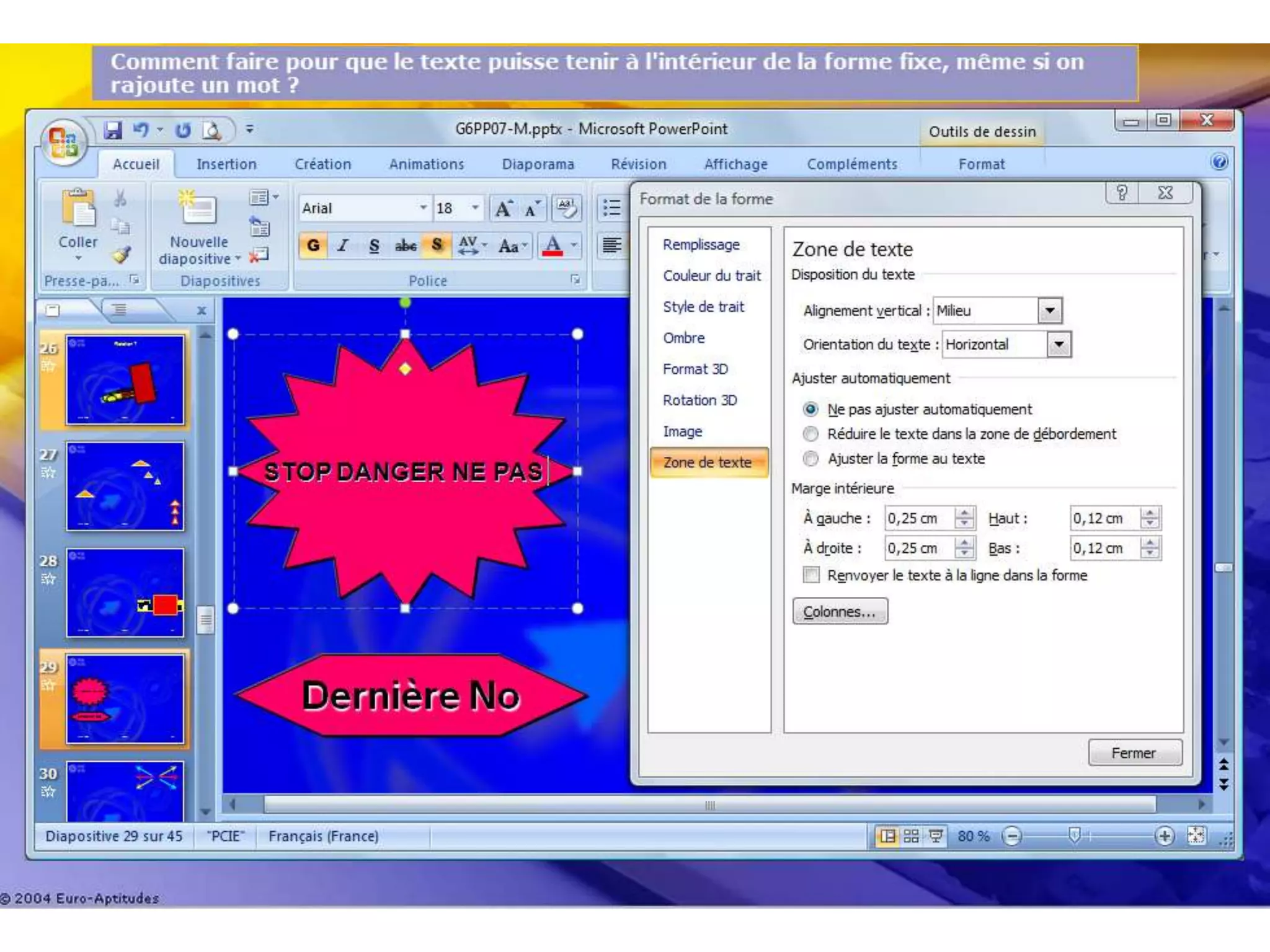The width and height of the screenshot is (1270, 952).
Task: Select normal view in status bar
Action: point(887,836)
